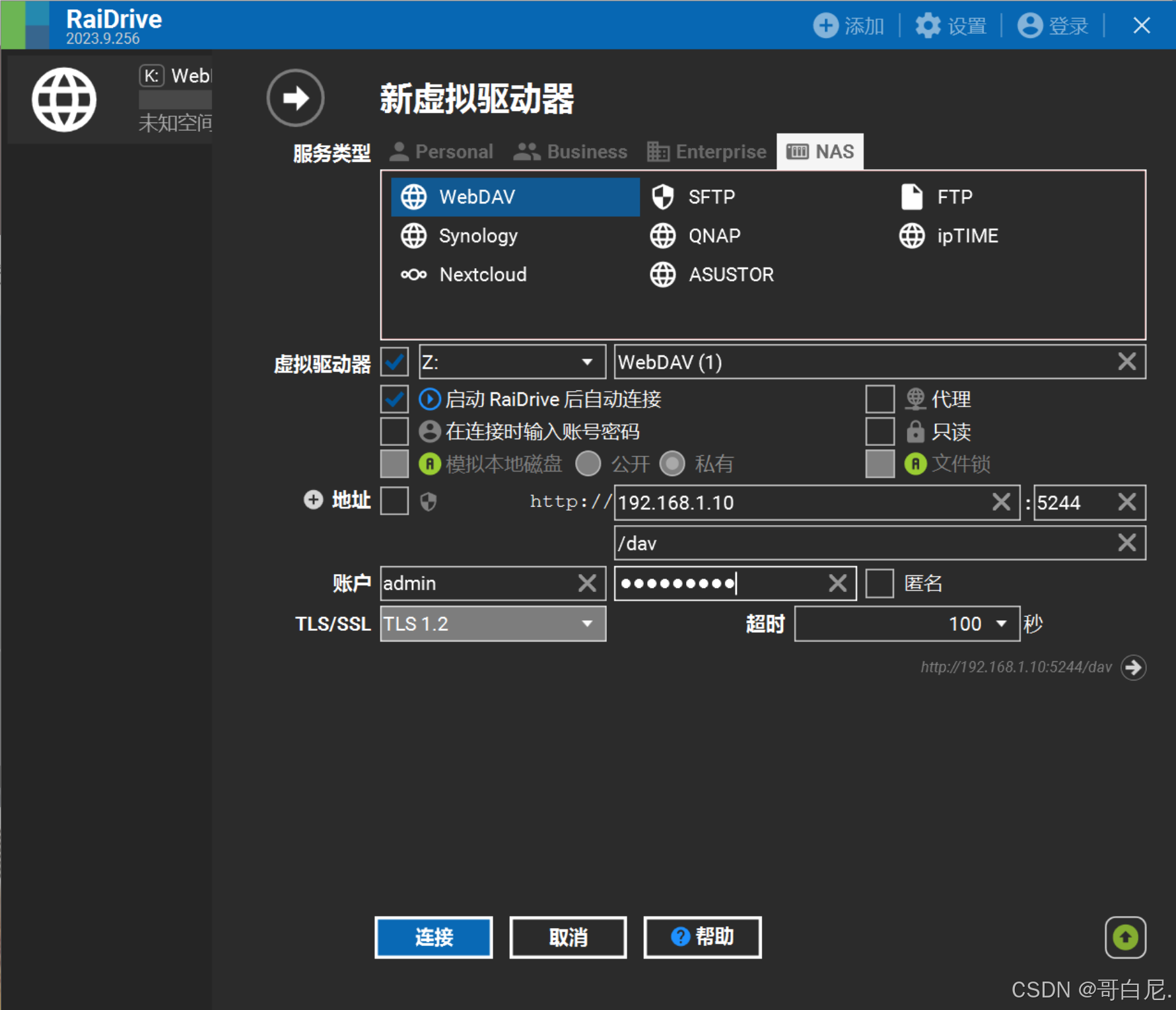Select the Private (私有) radio button
Image resolution: width=1176 pixels, height=1010 pixels.
click(672, 464)
